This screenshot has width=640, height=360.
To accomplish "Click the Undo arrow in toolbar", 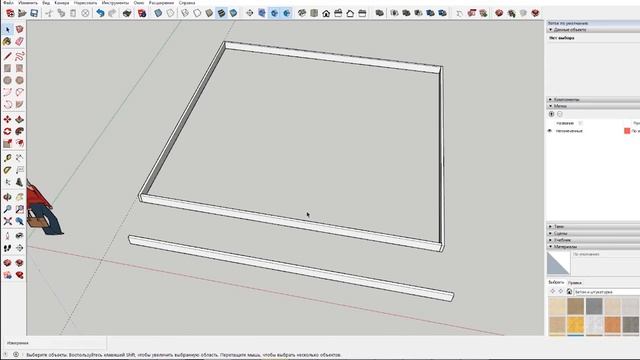I will [x=100, y=13].
